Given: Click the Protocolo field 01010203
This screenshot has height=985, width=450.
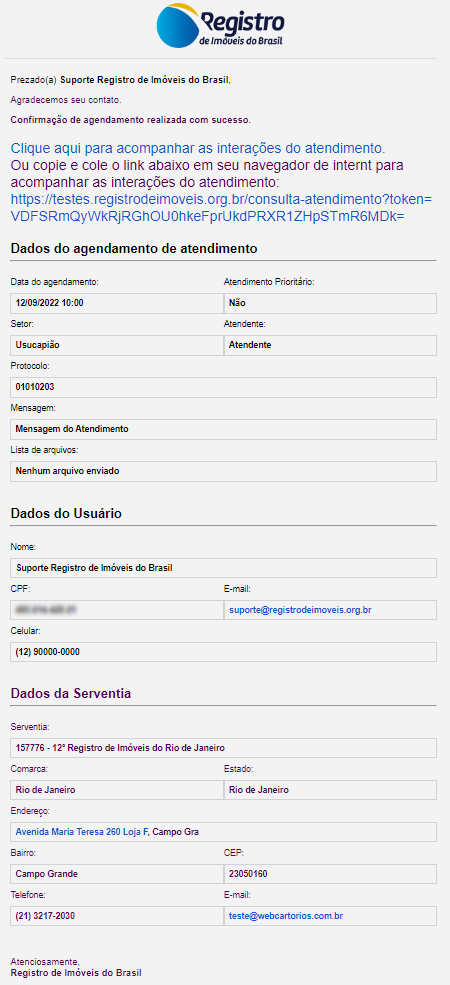Looking at the screenshot, I should click(224, 387).
